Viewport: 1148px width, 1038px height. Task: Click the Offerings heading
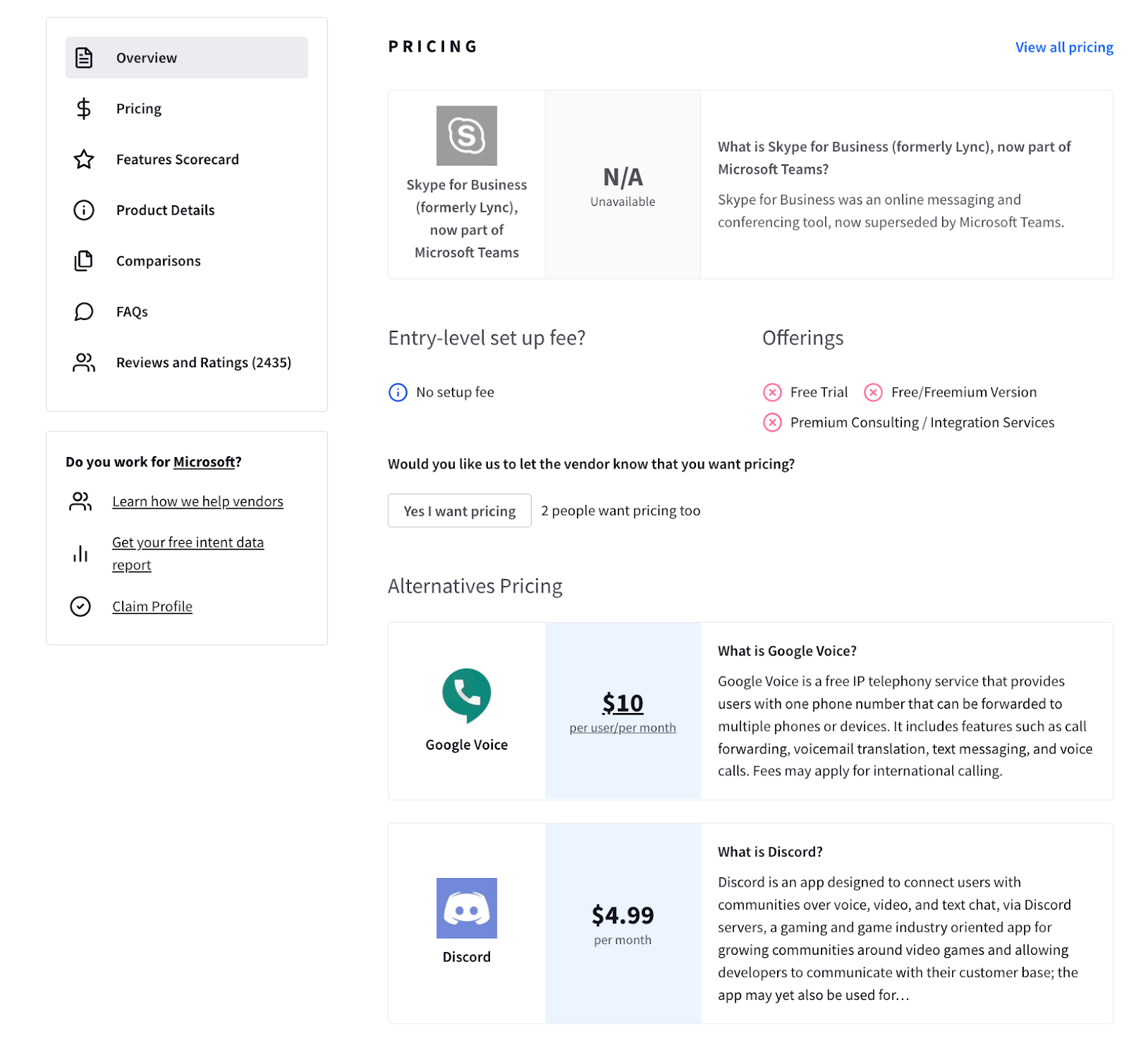tap(803, 338)
